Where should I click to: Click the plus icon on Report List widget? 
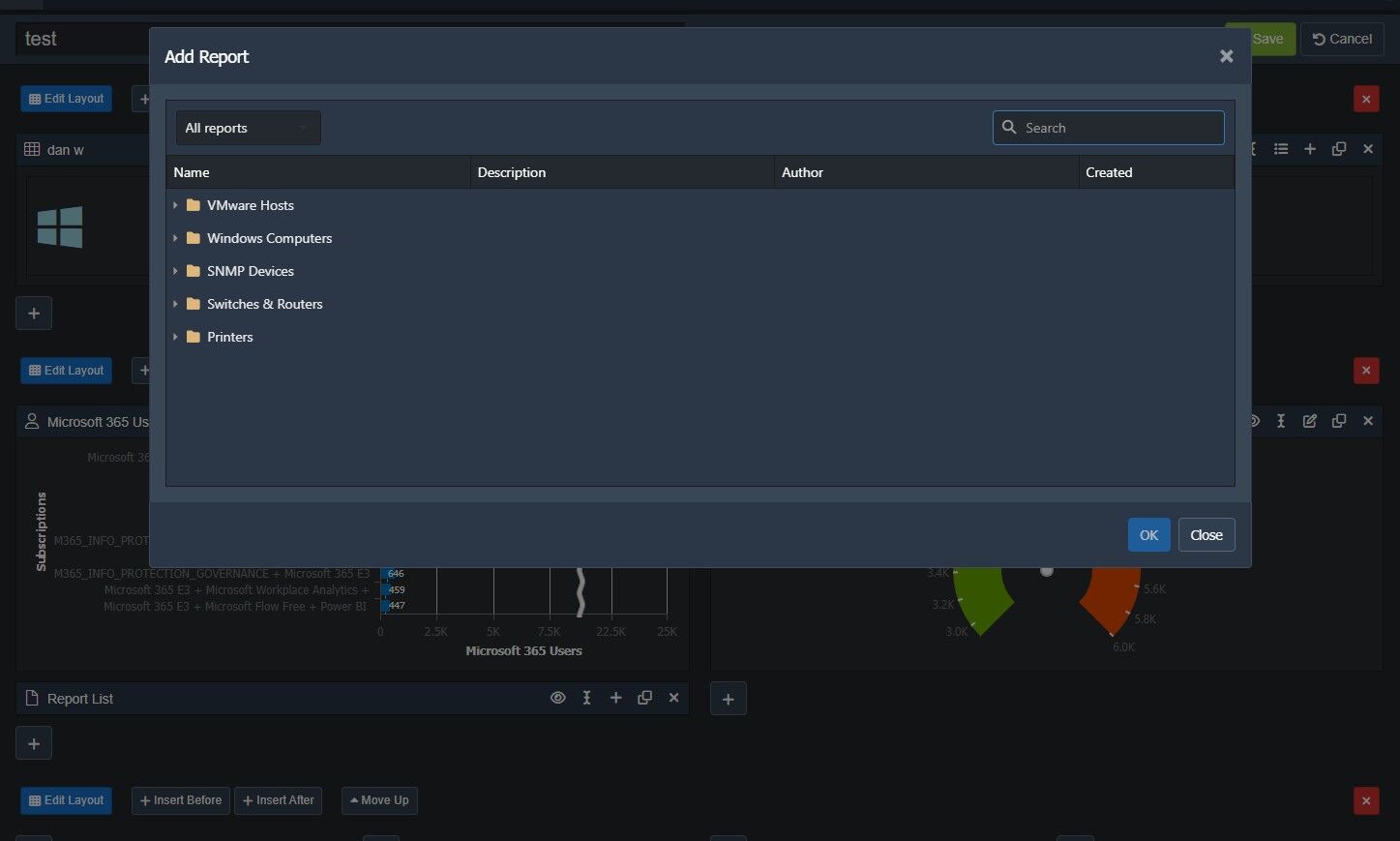(x=615, y=698)
